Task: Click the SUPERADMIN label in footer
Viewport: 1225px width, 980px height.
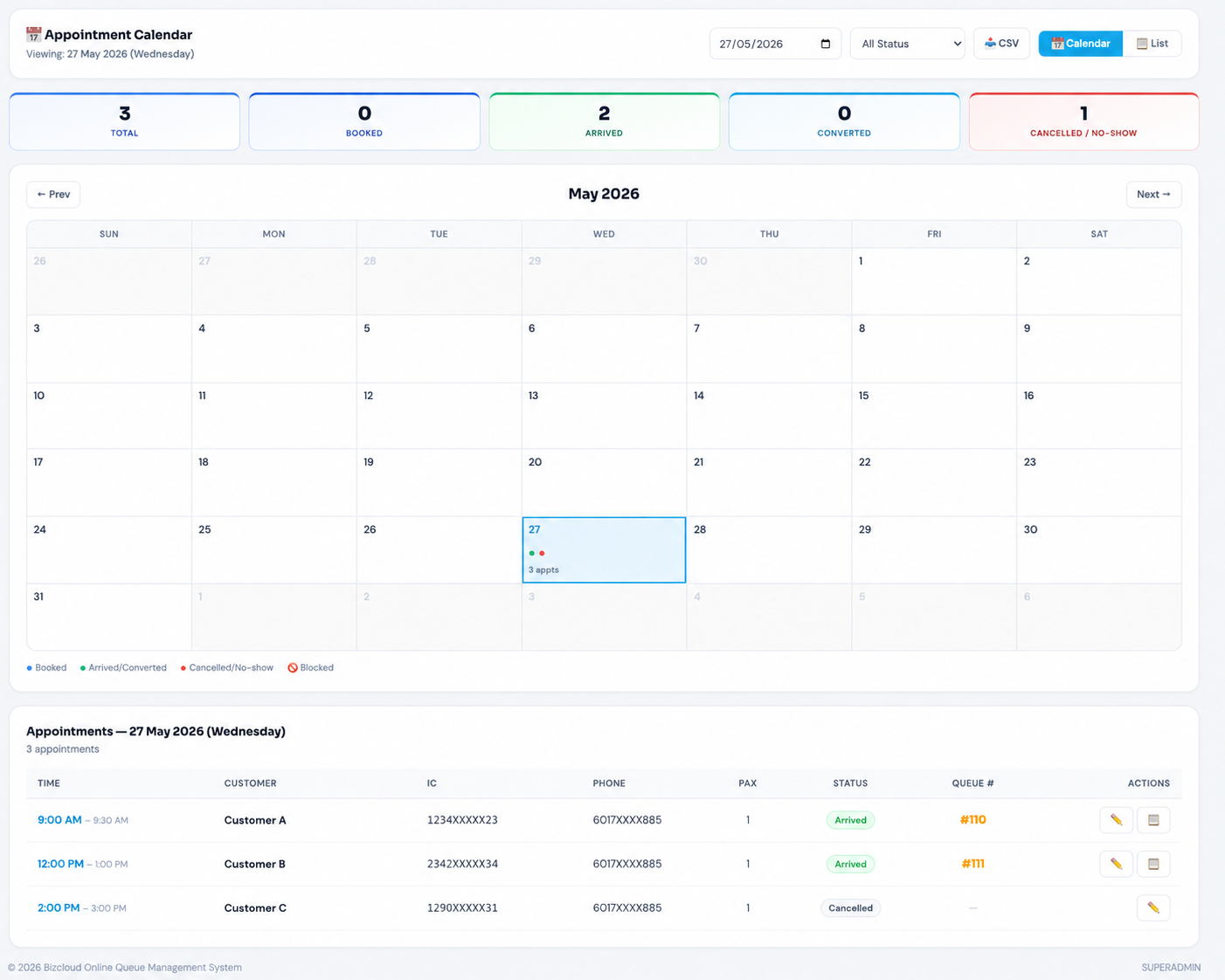Action: (x=1171, y=967)
